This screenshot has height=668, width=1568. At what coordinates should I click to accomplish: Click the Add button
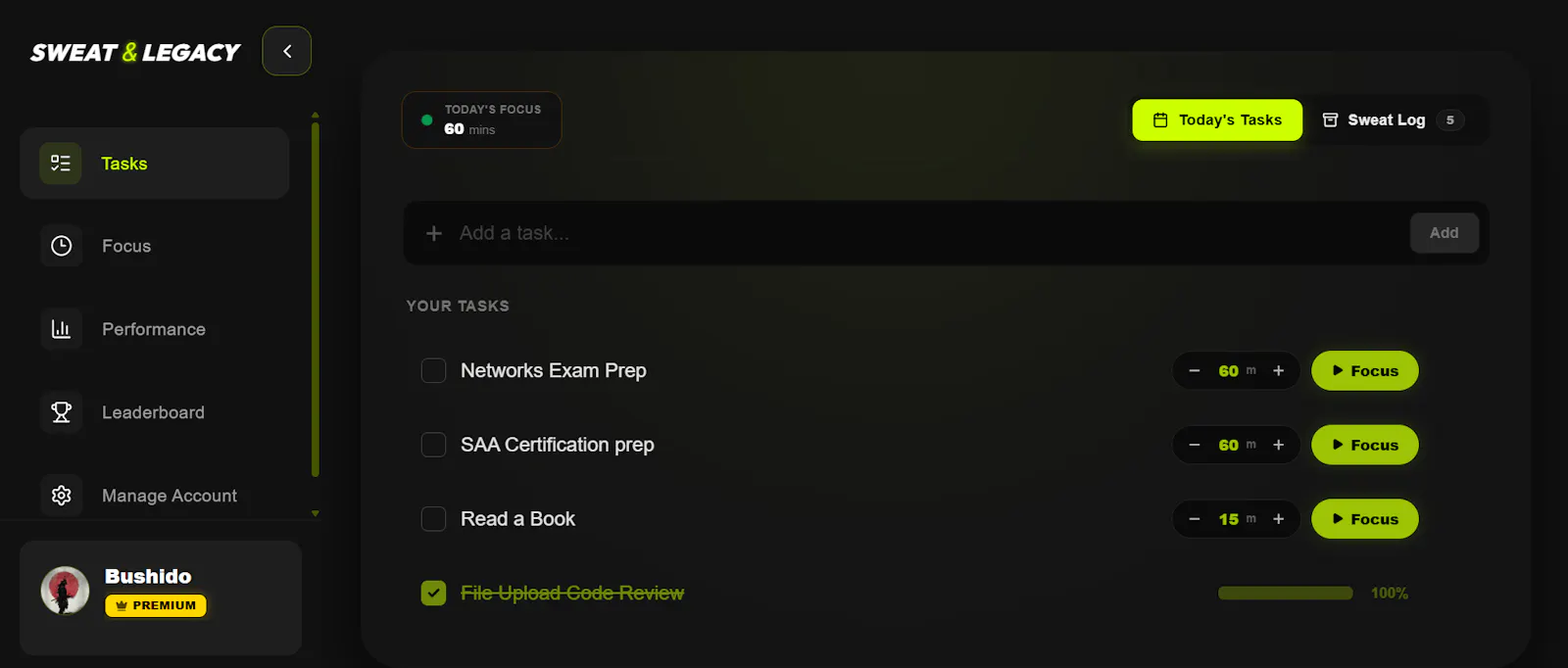pyautogui.click(x=1445, y=233)
